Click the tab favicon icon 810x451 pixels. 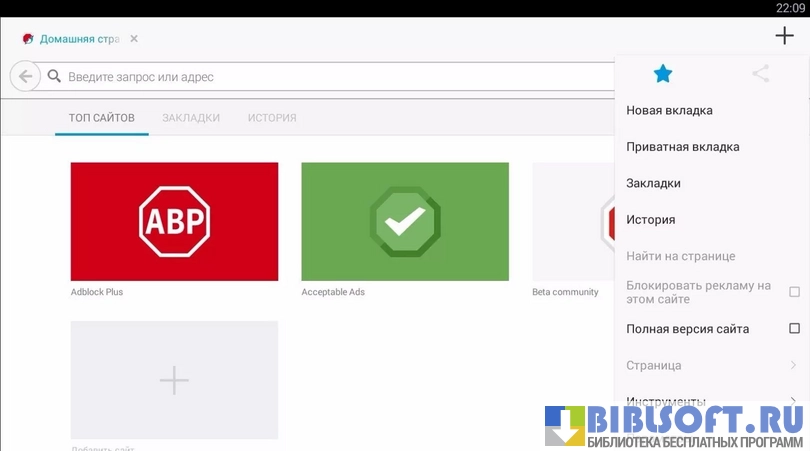pos(28,39)
